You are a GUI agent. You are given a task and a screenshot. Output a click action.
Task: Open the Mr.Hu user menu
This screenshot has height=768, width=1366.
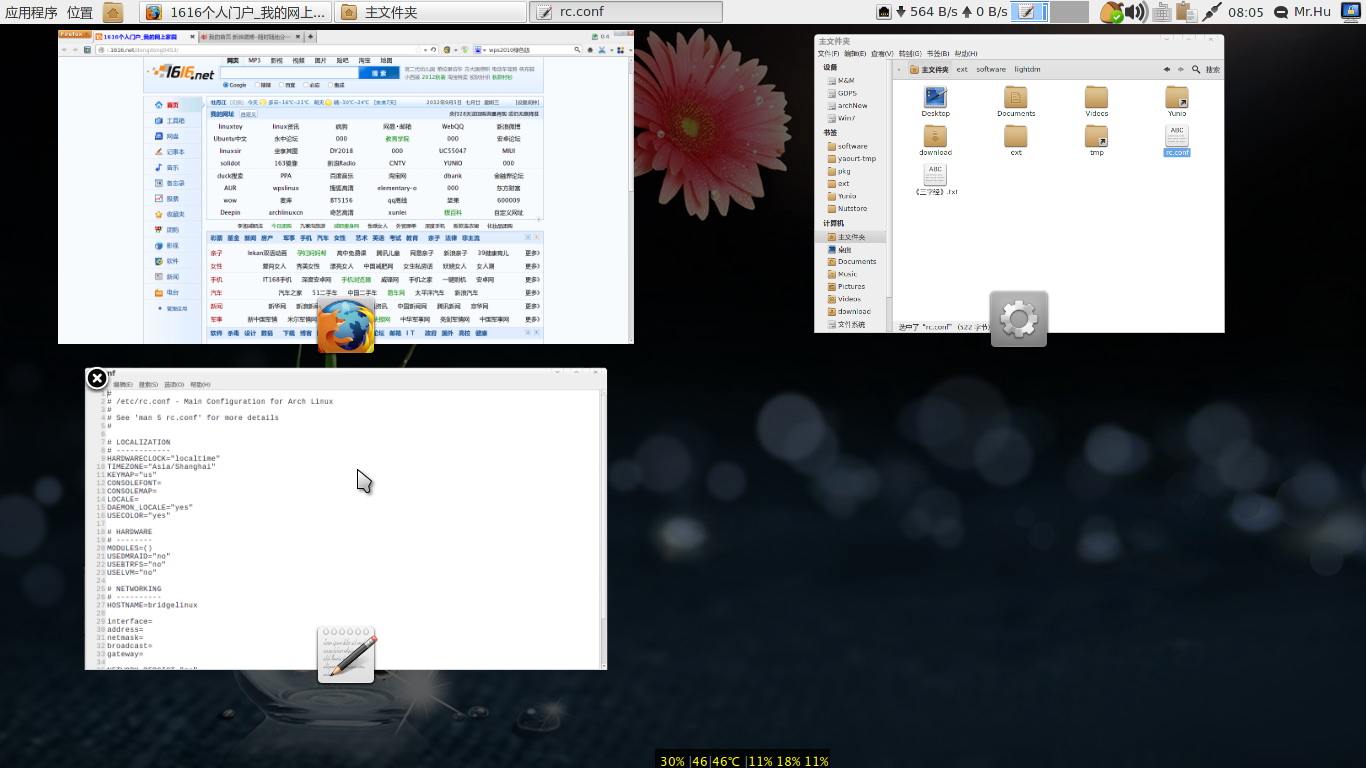1305,12
